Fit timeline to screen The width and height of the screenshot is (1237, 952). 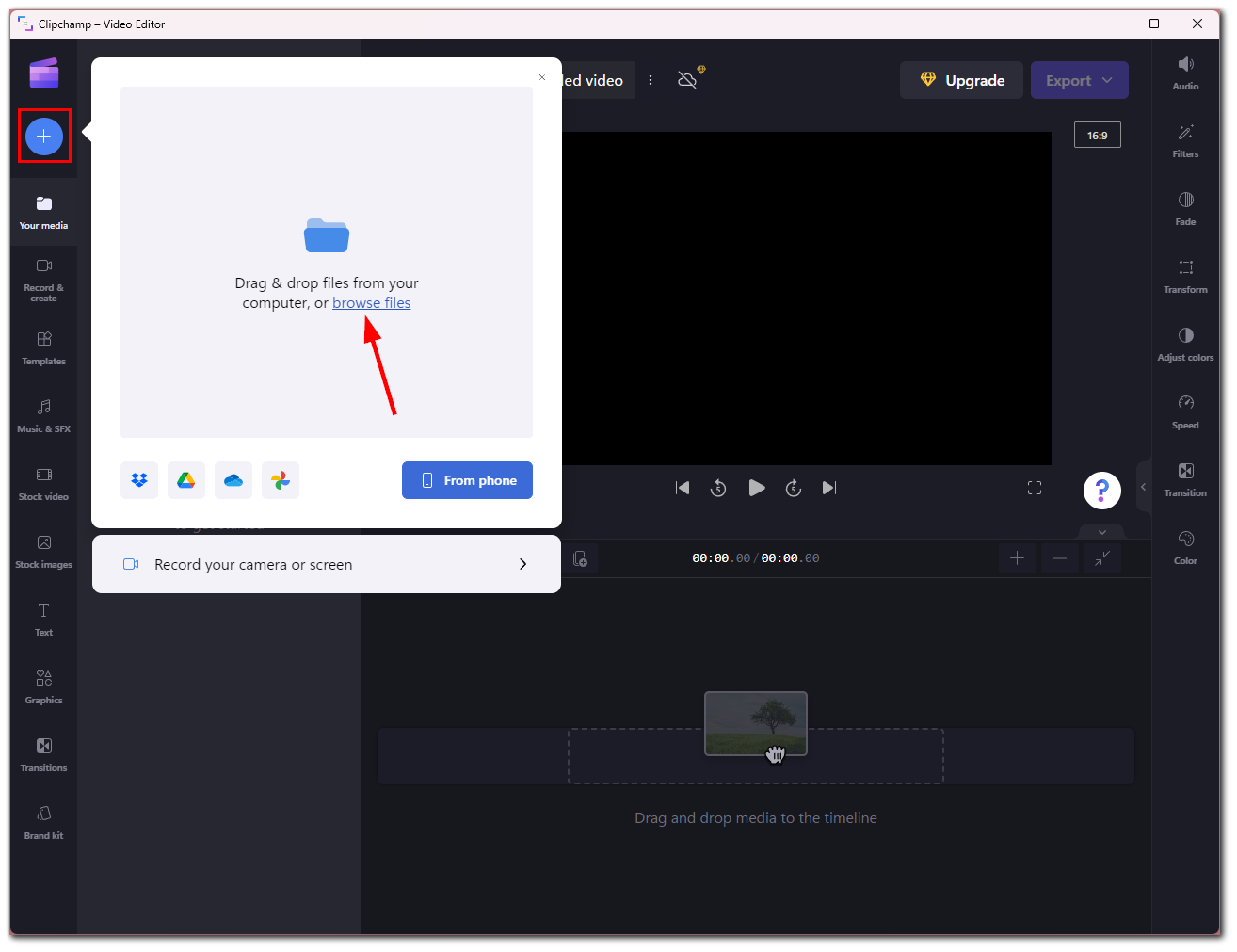point(1102,558)
